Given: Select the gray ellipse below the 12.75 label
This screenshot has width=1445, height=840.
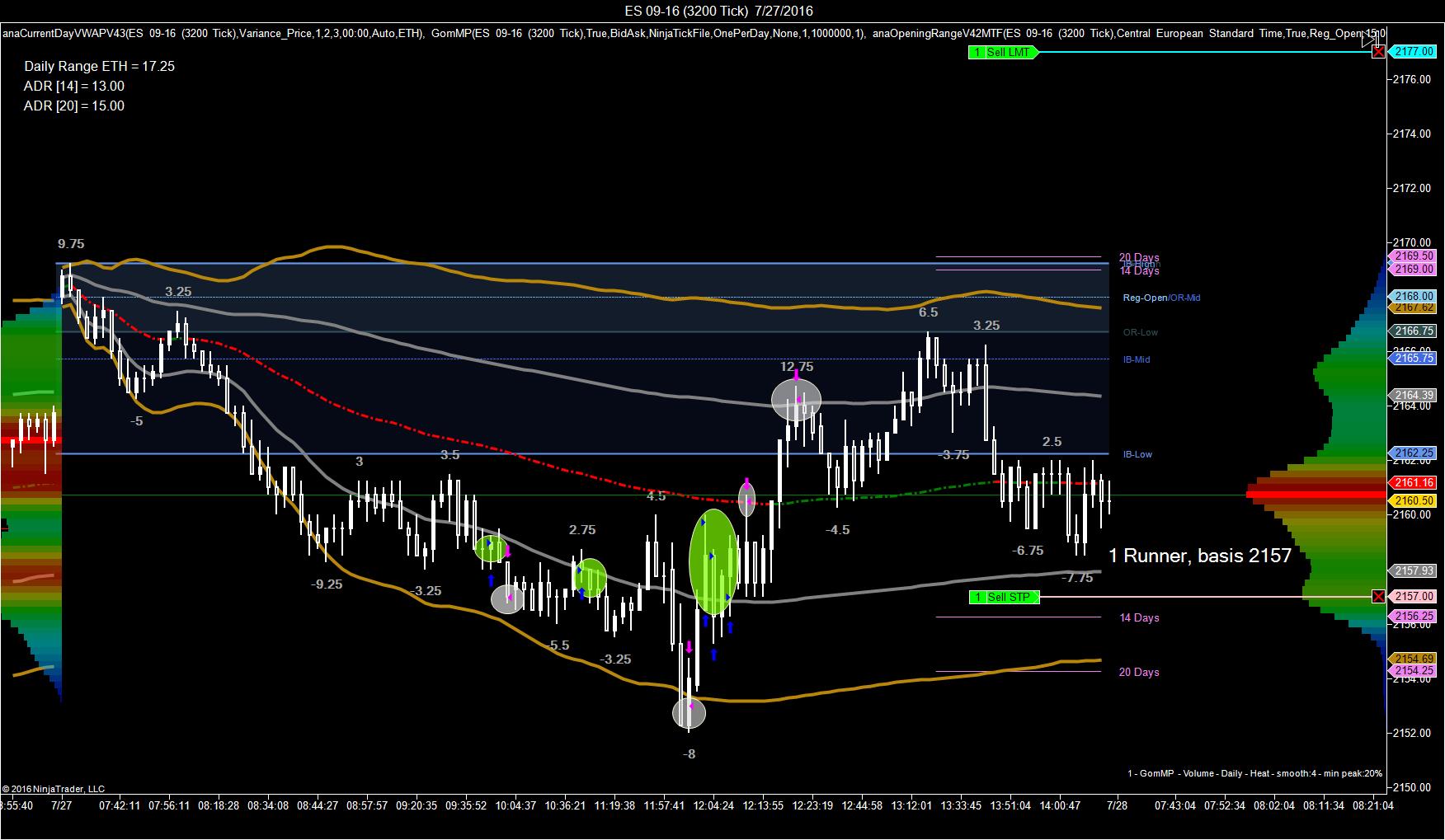Looking at the screenshot, I should point(797,399).
